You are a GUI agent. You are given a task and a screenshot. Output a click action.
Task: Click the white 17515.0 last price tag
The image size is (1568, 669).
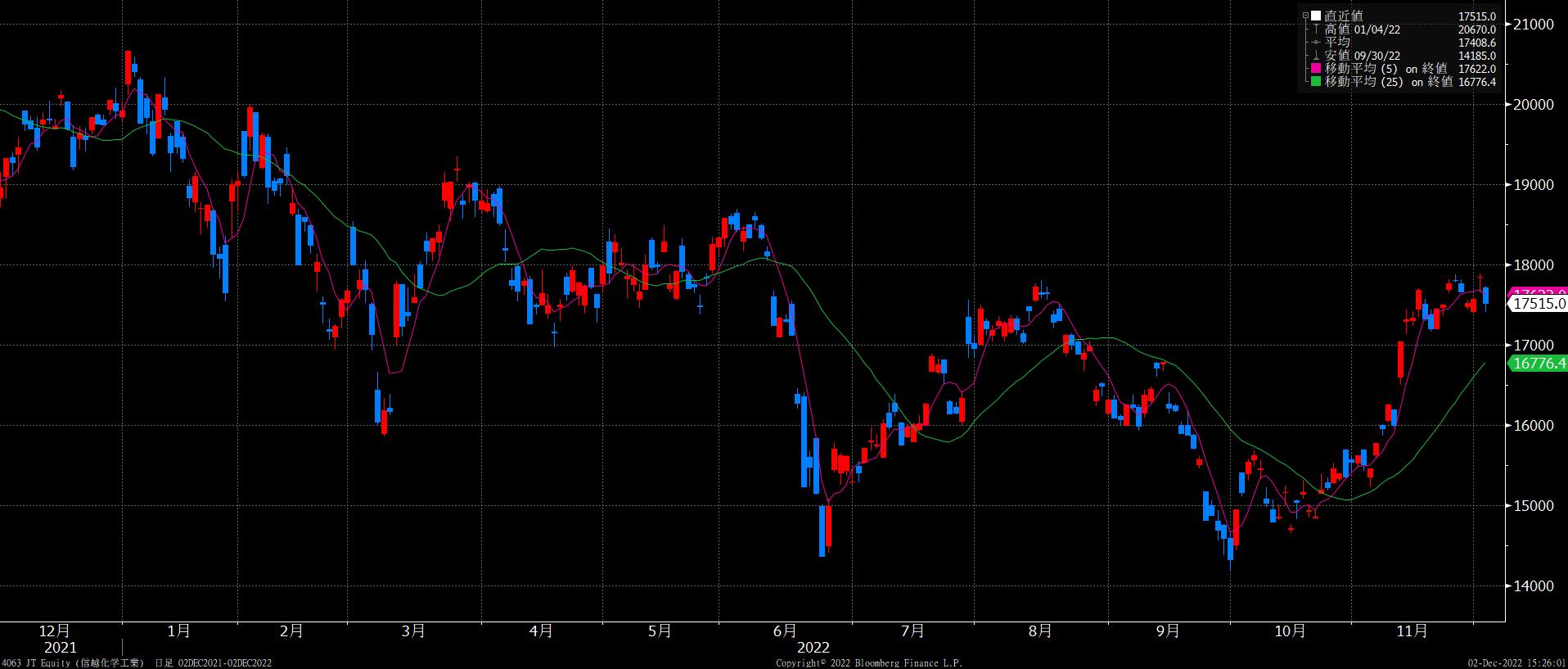point(1538,304)
